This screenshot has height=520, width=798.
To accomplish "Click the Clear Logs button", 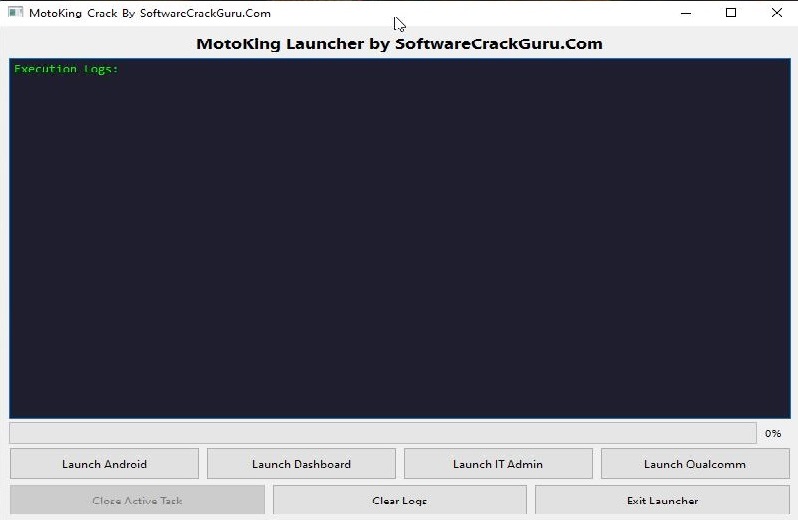I will [400, 500].
